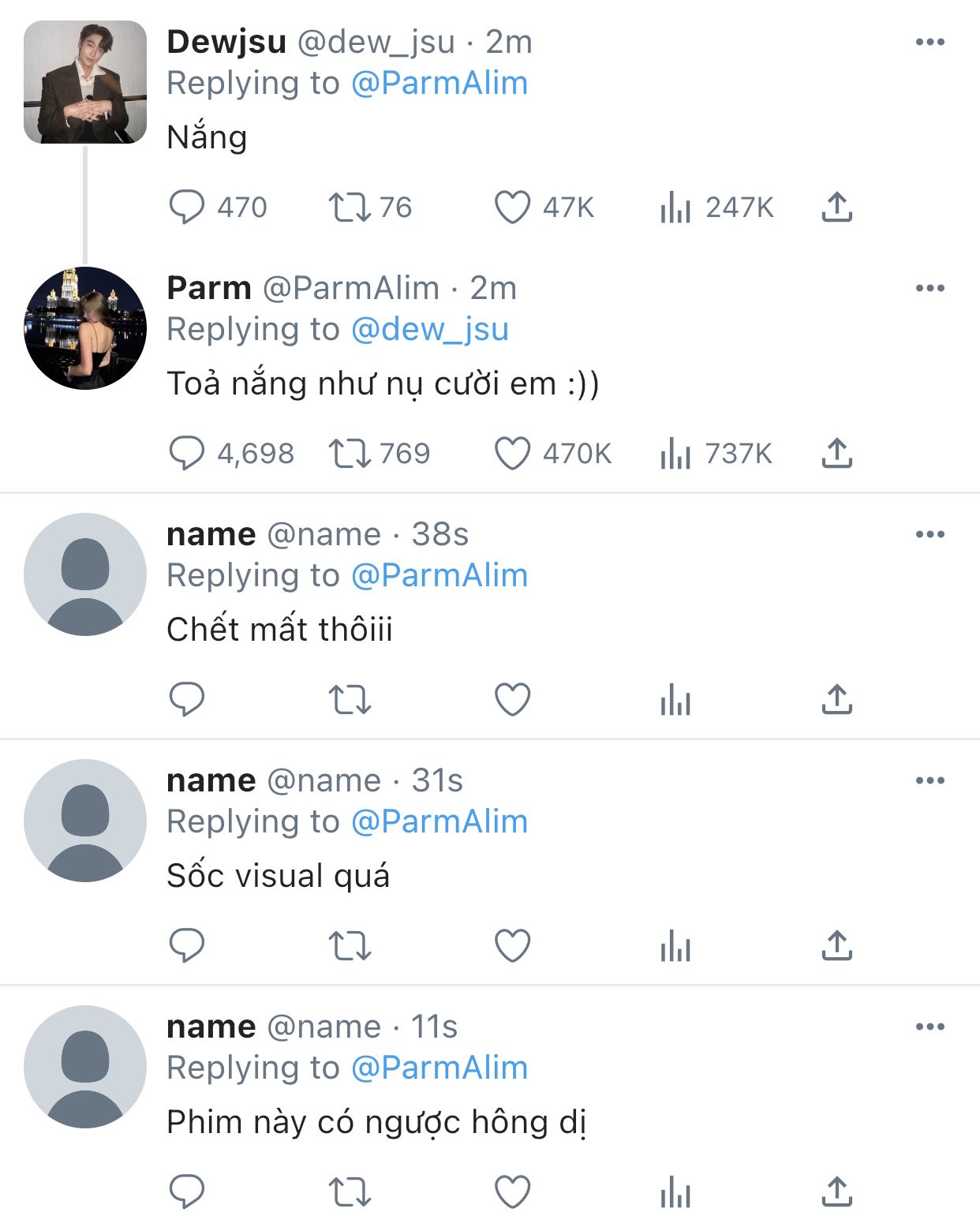The width and height of the screenshot is (980, 1227).
Task: View analytics on Parm's tweet
Action: [x=675, y=454]
